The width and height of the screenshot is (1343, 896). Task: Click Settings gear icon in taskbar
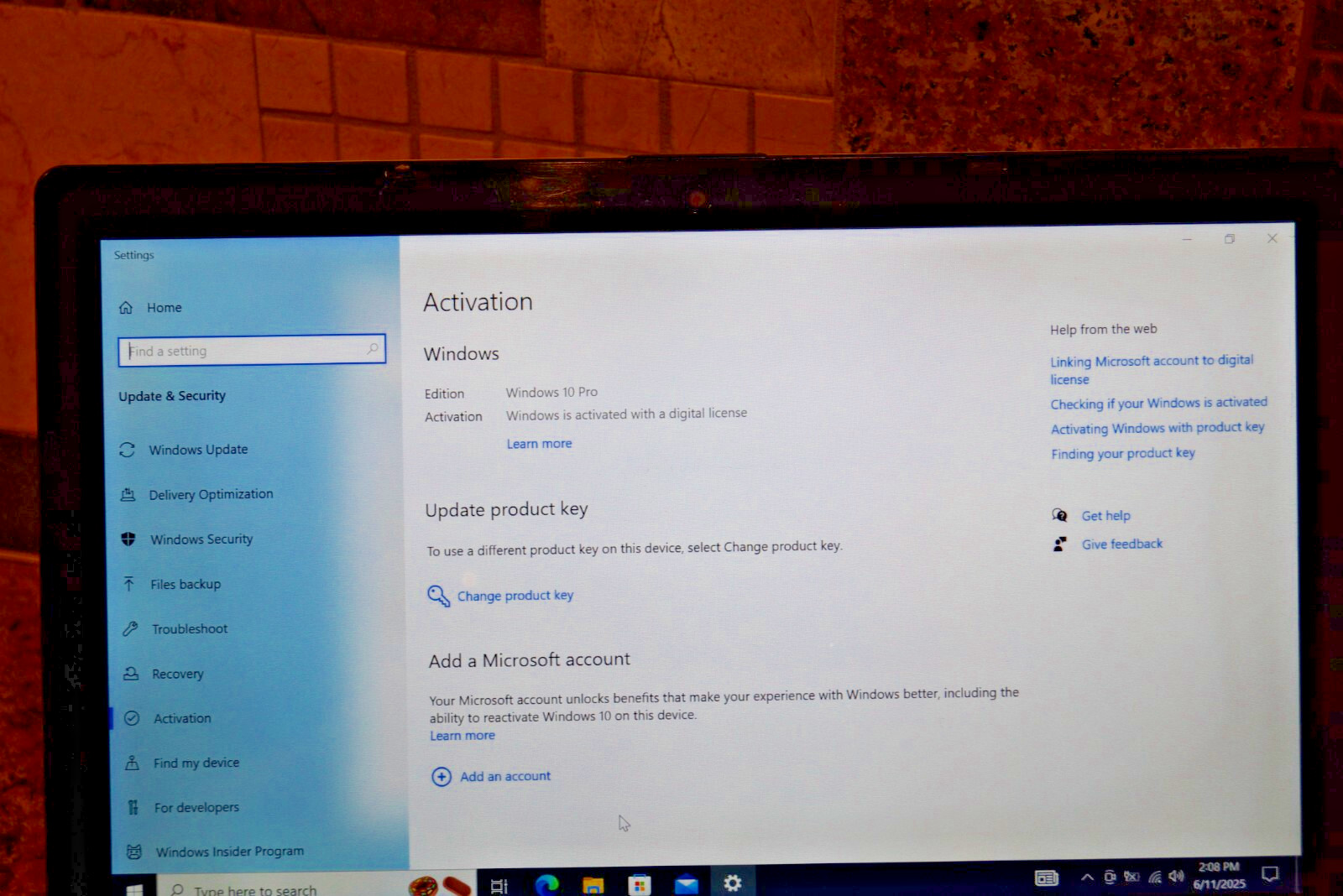[733, 883]
